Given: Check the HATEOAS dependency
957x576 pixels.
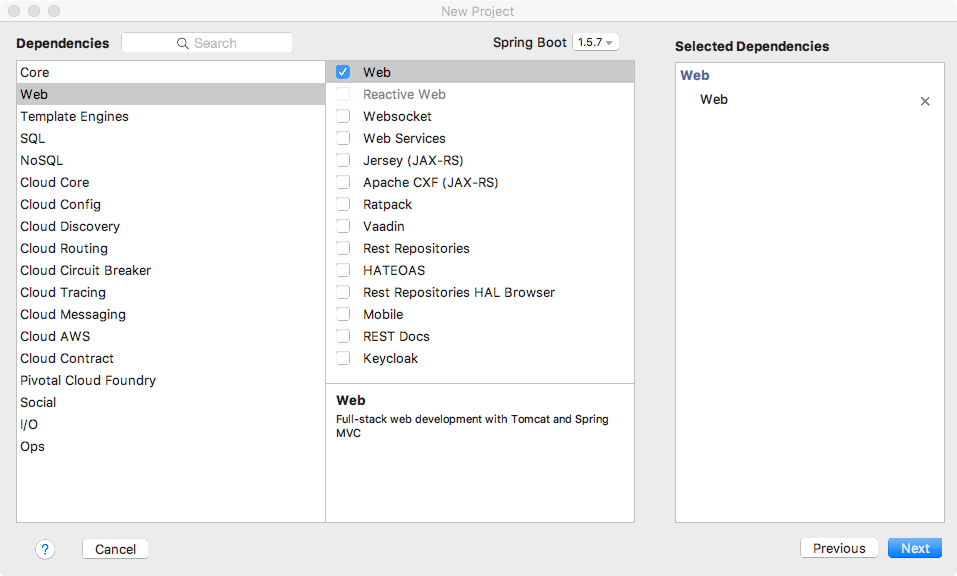Looking at the screenshot, I should pyautogui.click(x=343, y=270).
